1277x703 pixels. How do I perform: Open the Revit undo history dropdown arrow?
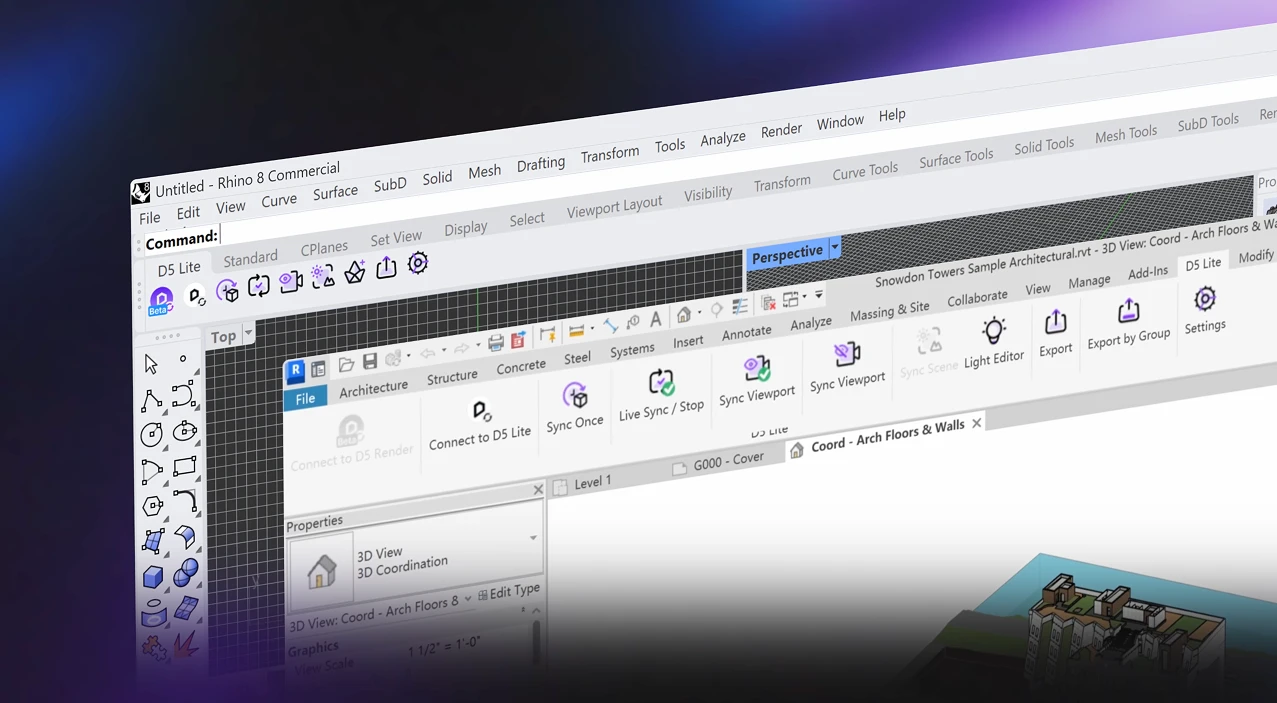click(443, 351)
